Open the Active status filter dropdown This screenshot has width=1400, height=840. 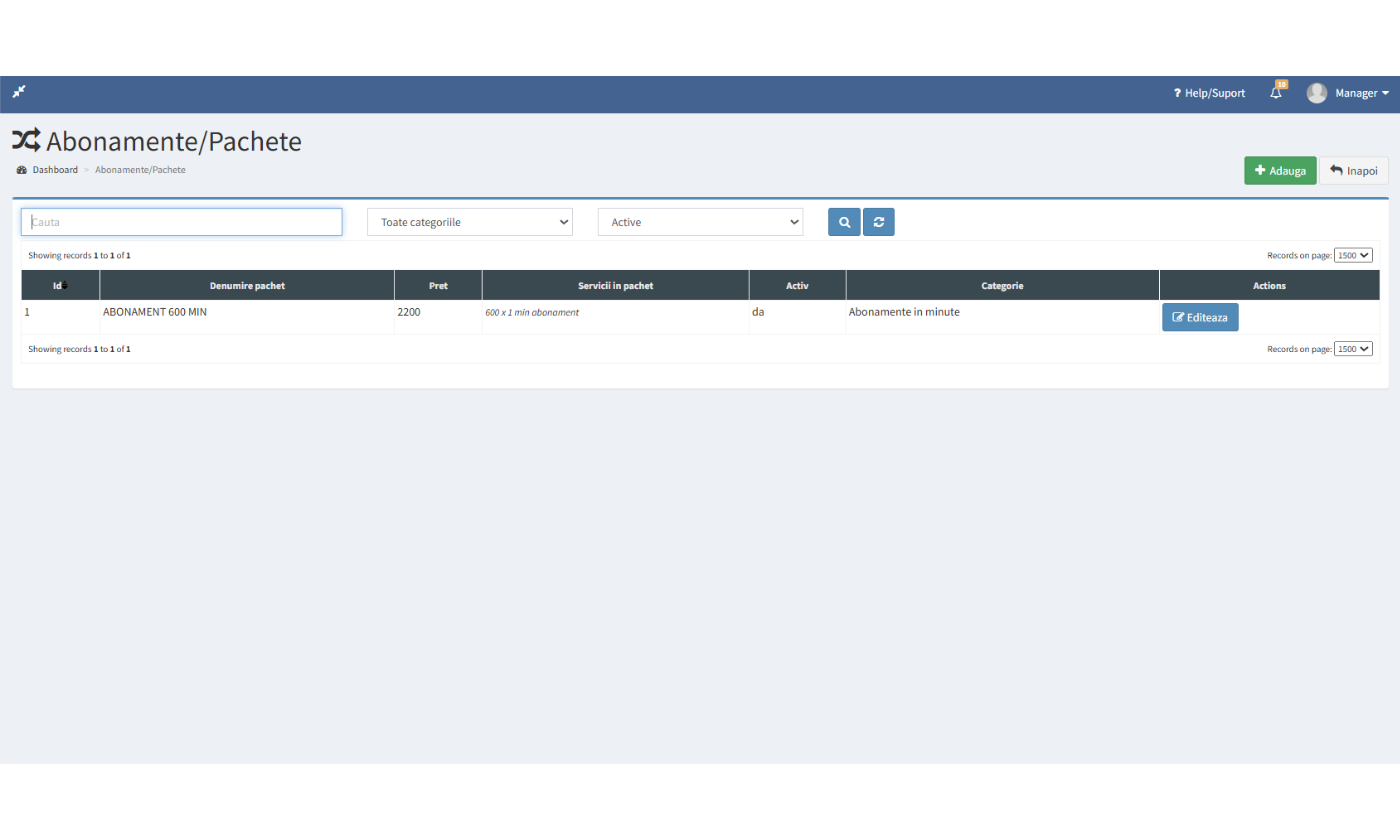point(700,222)
